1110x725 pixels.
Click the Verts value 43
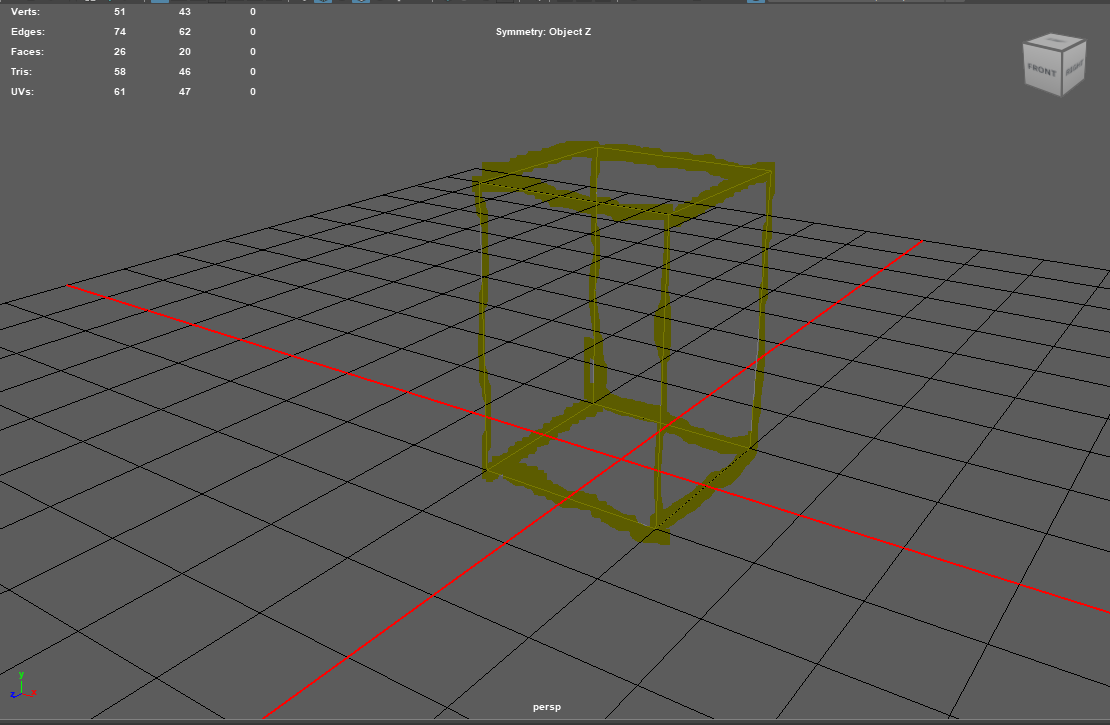tap(185, 12)
